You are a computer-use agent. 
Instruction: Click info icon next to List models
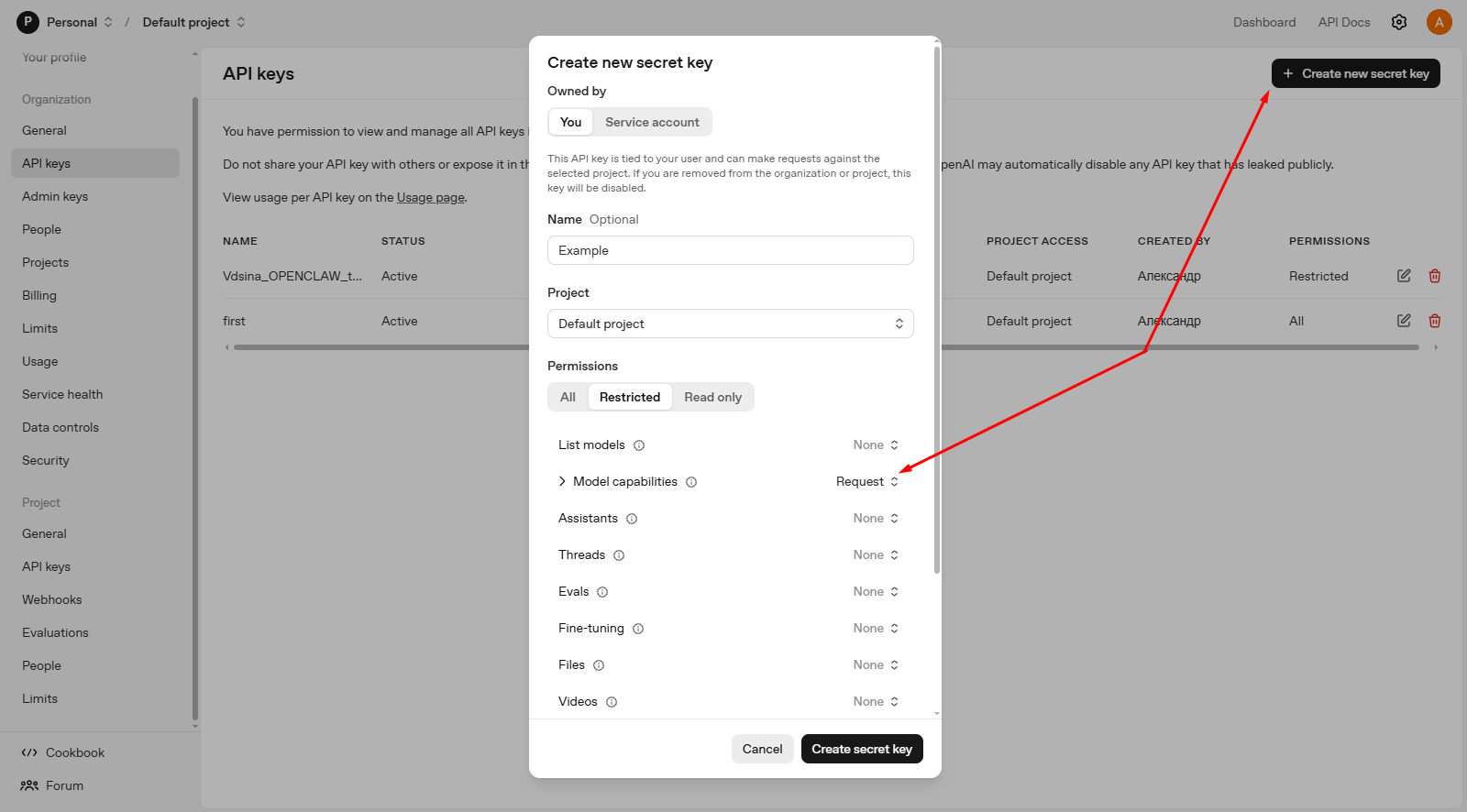click(x=639, y=445)
